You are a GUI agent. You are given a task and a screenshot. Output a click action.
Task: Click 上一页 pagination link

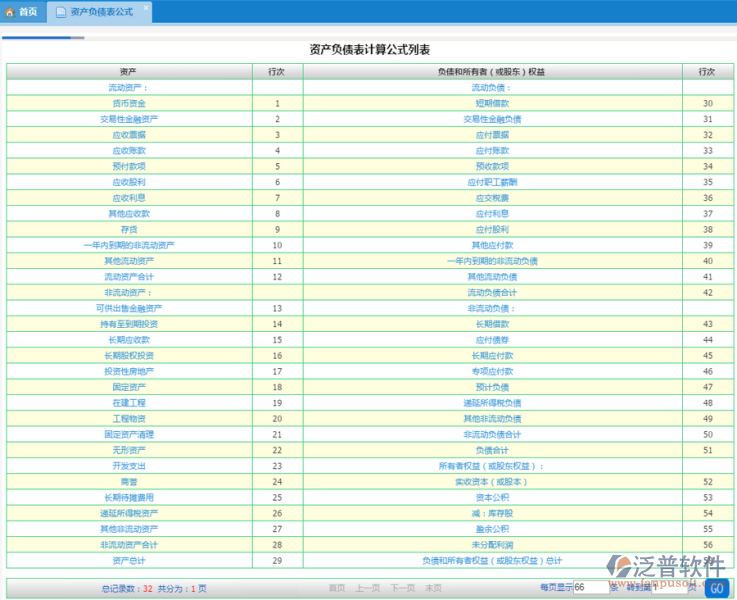tap(368, 588)
